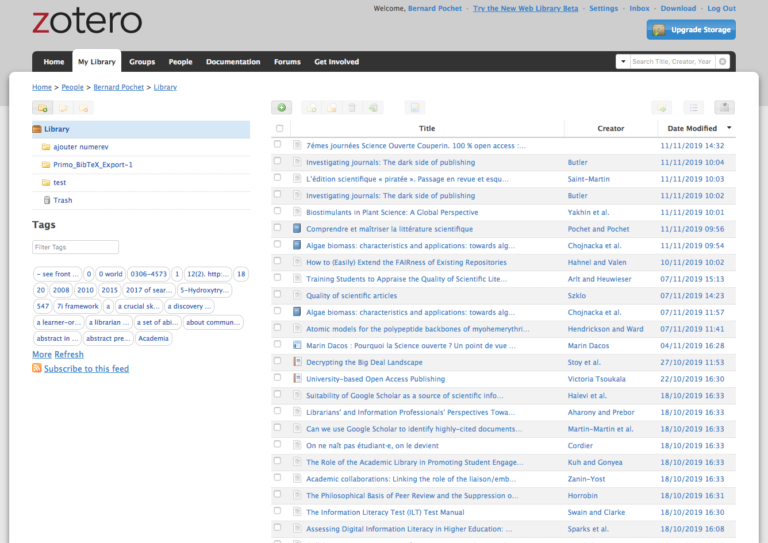The image size is (768, 543).
Task: Check the box for 7émes journées Science Ouverte
Action: pos(278,144)
